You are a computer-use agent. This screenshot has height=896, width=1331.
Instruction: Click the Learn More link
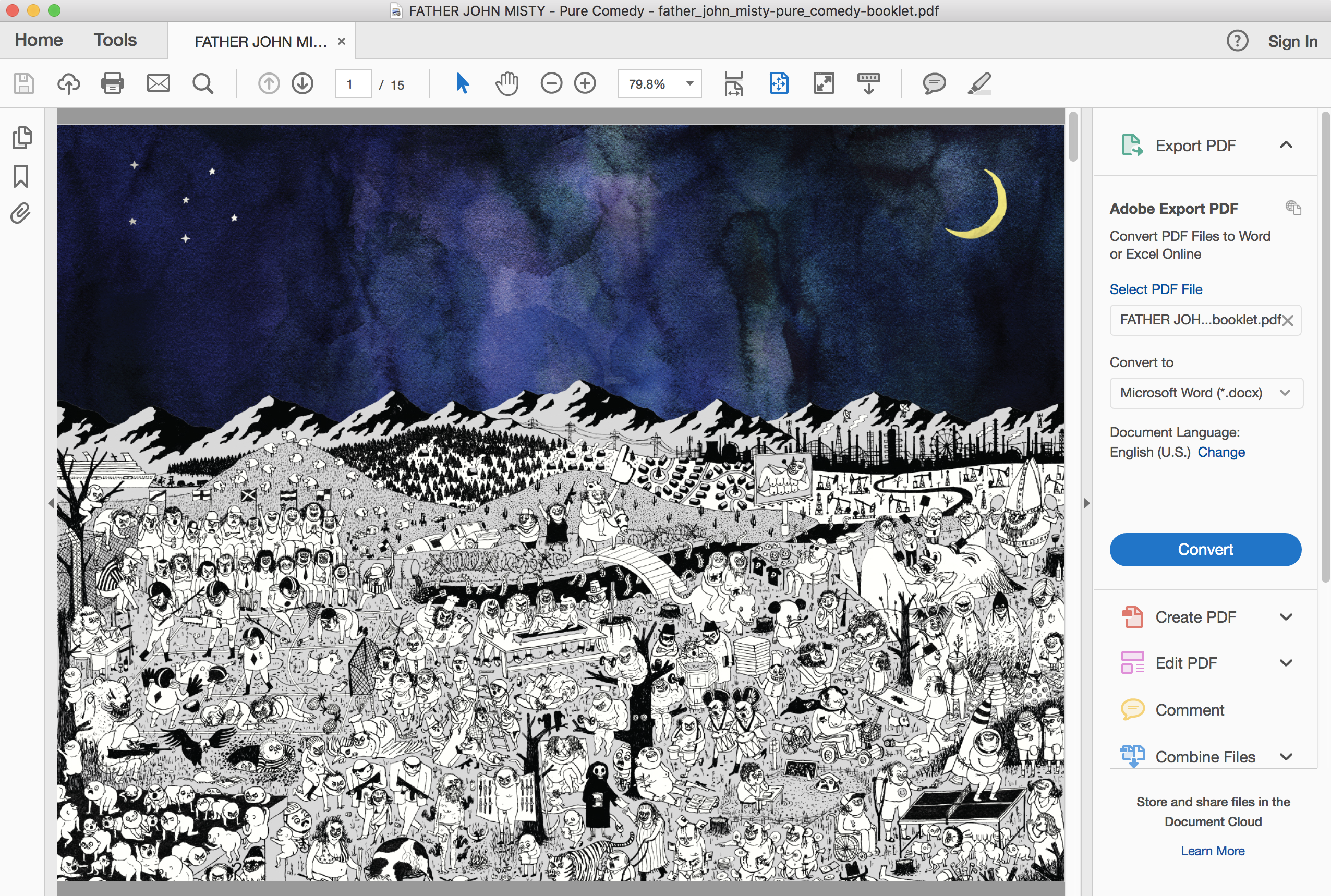pyautogui.click(x=1213, y=851)
